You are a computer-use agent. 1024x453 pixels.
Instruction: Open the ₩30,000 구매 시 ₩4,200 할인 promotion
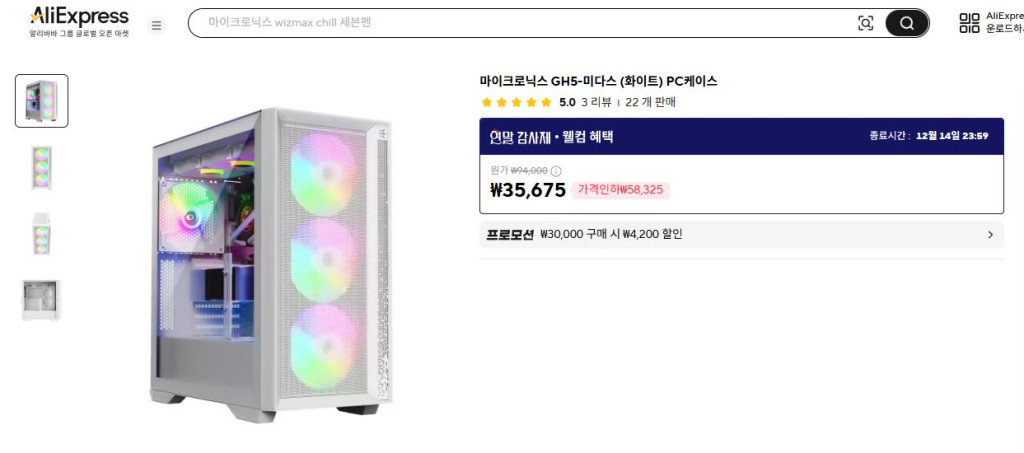tap(611, 235)
